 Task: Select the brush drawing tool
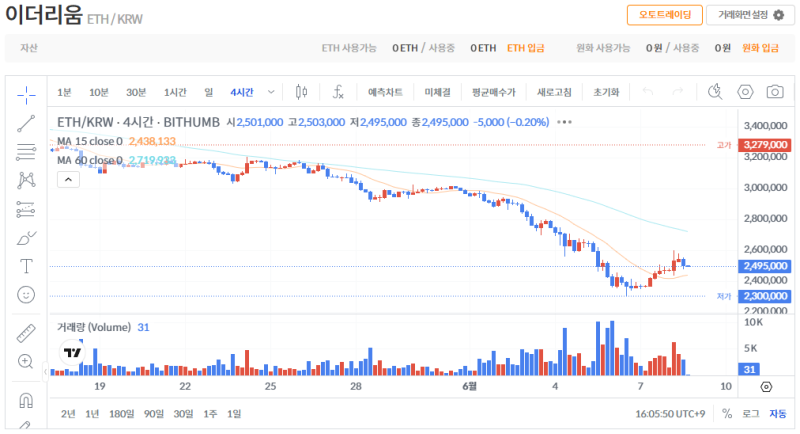coord(26,238)
